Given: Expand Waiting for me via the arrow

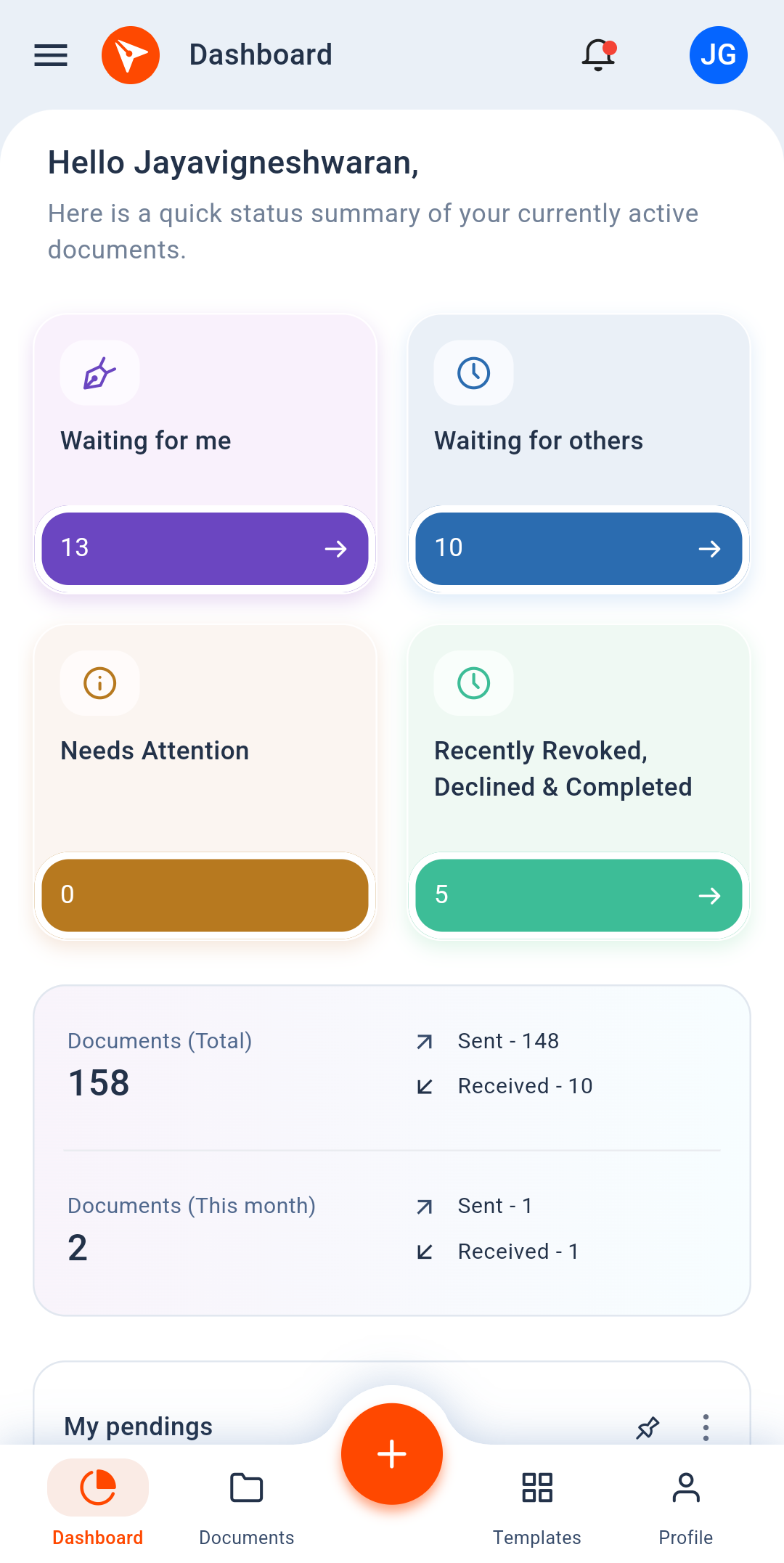Looking at the screenshot, I should 336,550.
